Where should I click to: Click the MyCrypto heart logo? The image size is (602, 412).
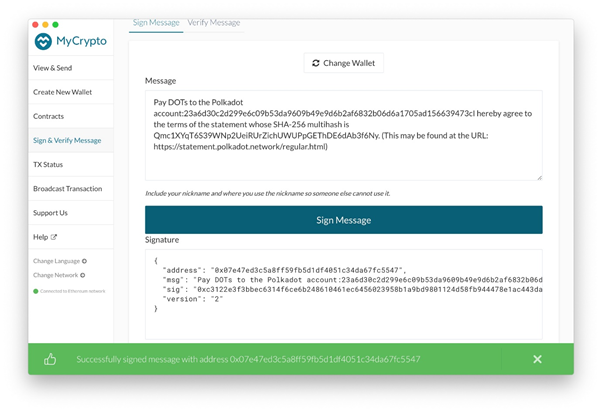(44, 42)
